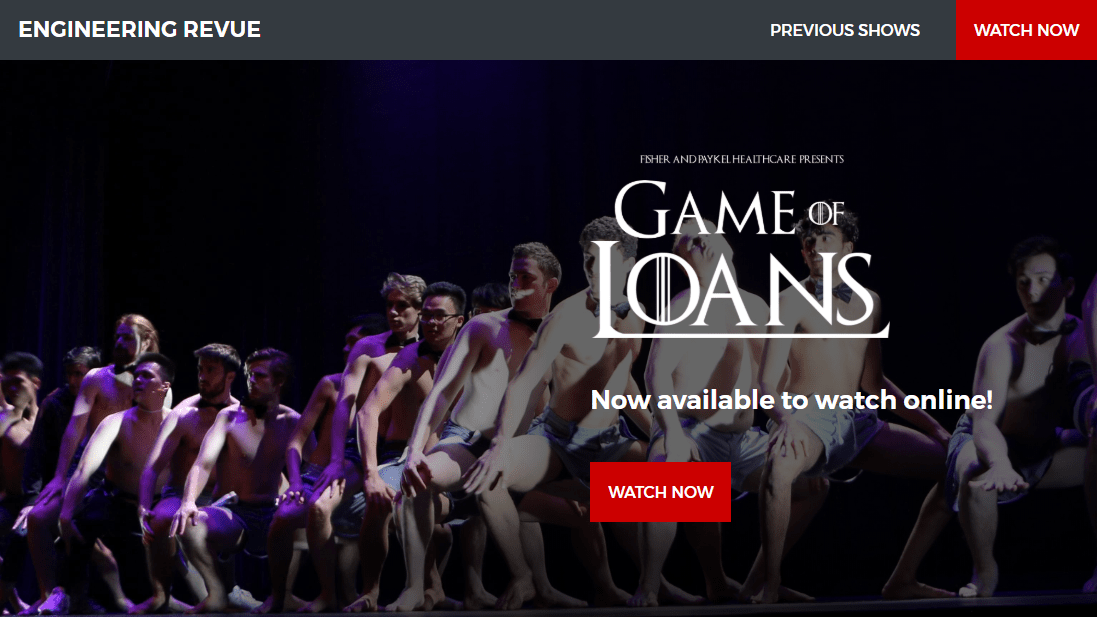The width and height of the screenshot is (1097, 617).
Task: Open the Previous Shows menu item
Action: point(844,30)
